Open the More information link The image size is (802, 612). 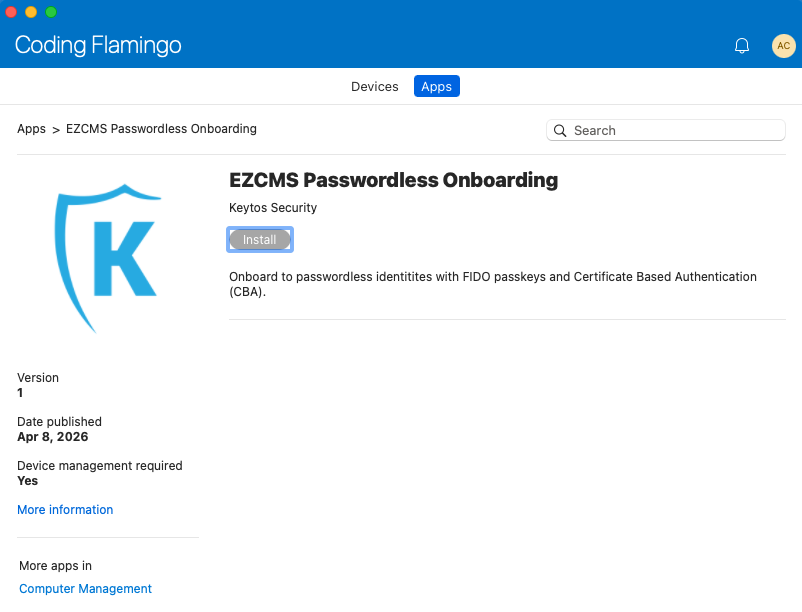coord(64,509)
